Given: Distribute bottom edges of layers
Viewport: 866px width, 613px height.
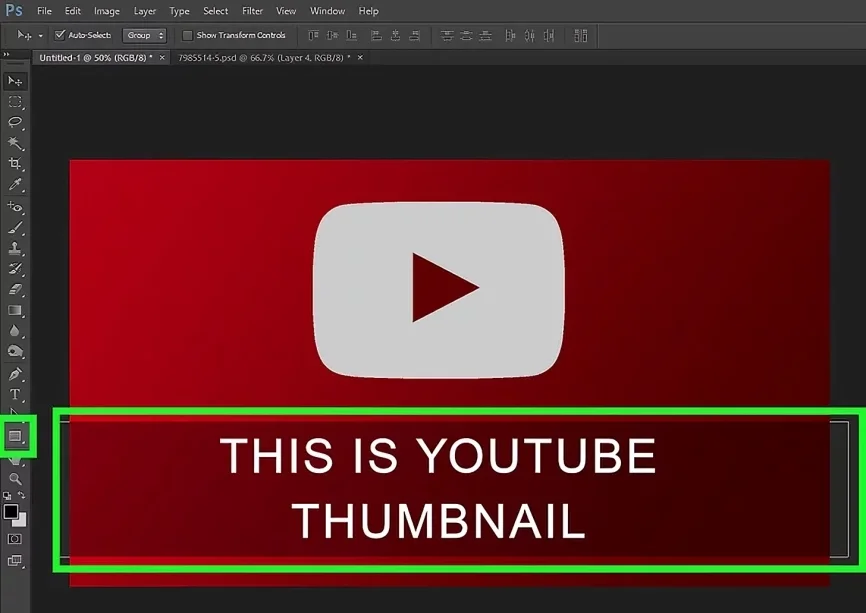Looking at the screenshot, I should coord(485,36).
